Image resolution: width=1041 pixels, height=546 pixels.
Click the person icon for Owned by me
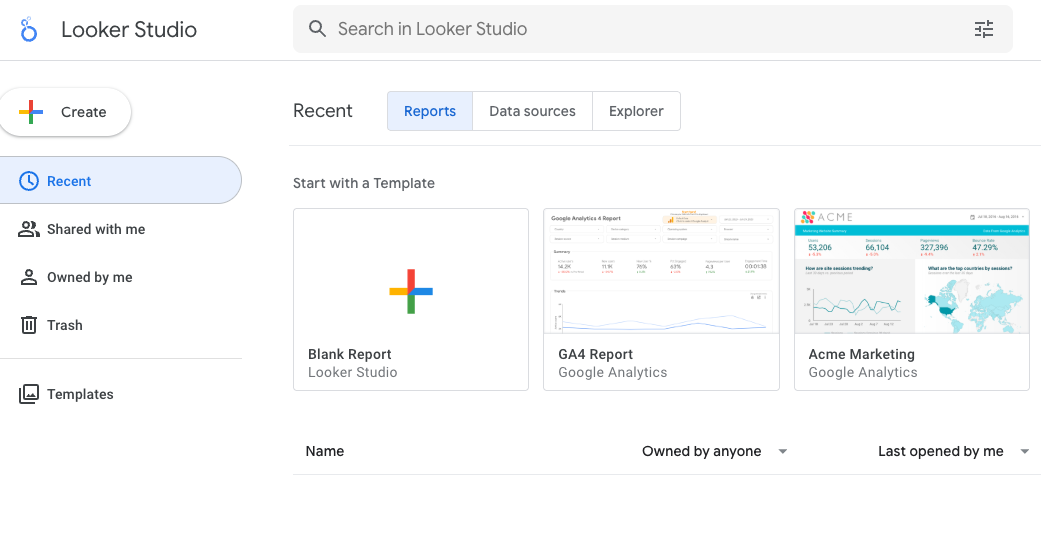29,277
